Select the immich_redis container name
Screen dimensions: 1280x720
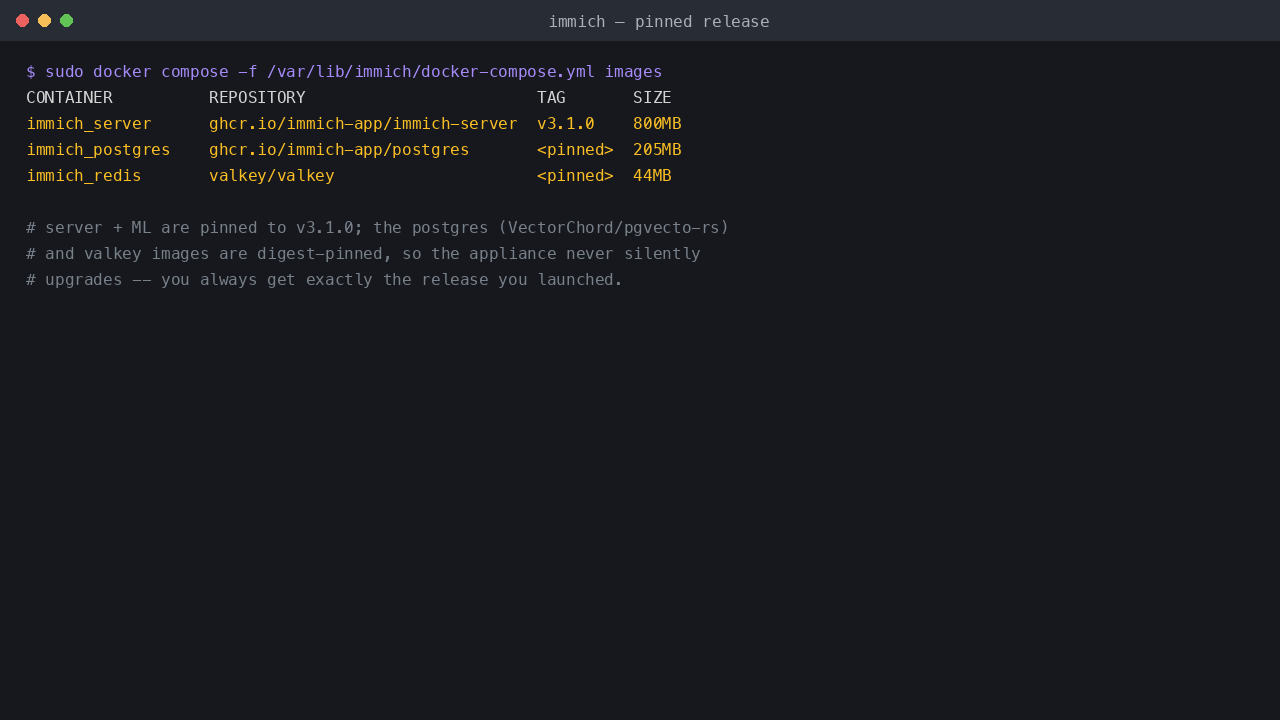pyautogui.click(x=84, y=176)
